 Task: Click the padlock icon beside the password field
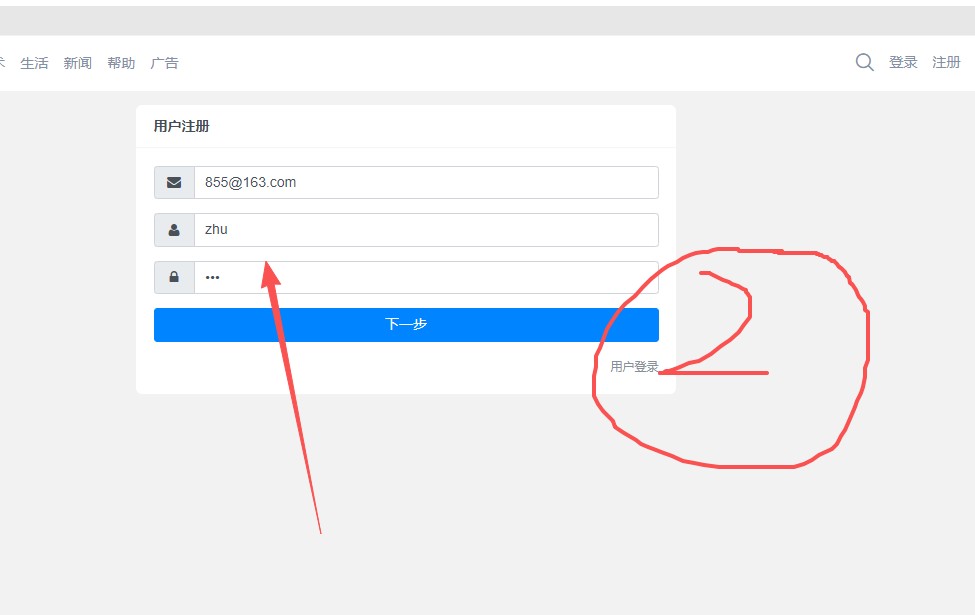(x=174, y=277)
